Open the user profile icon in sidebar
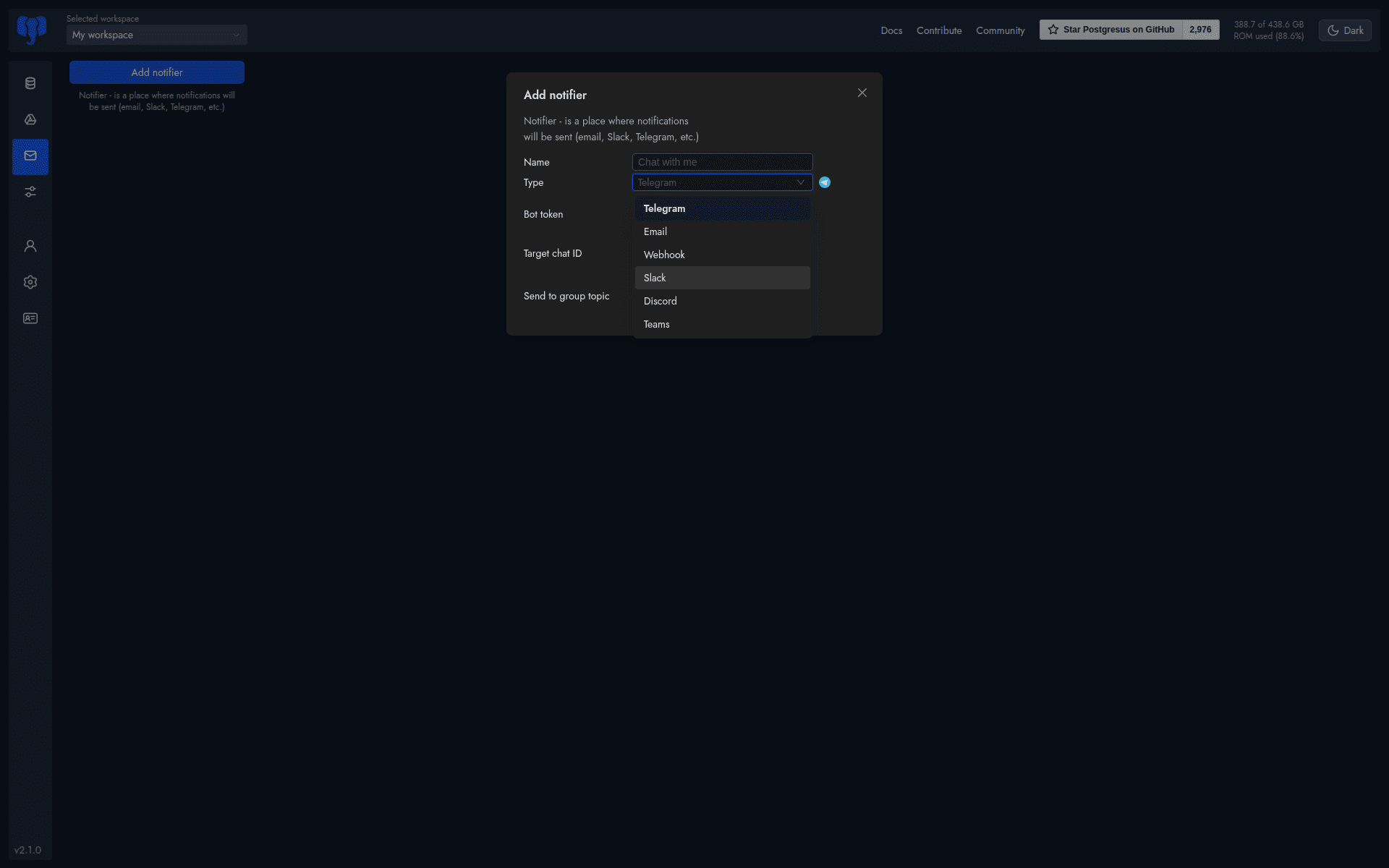Screen dimensions: 1389x868 (x=30, y=246)
